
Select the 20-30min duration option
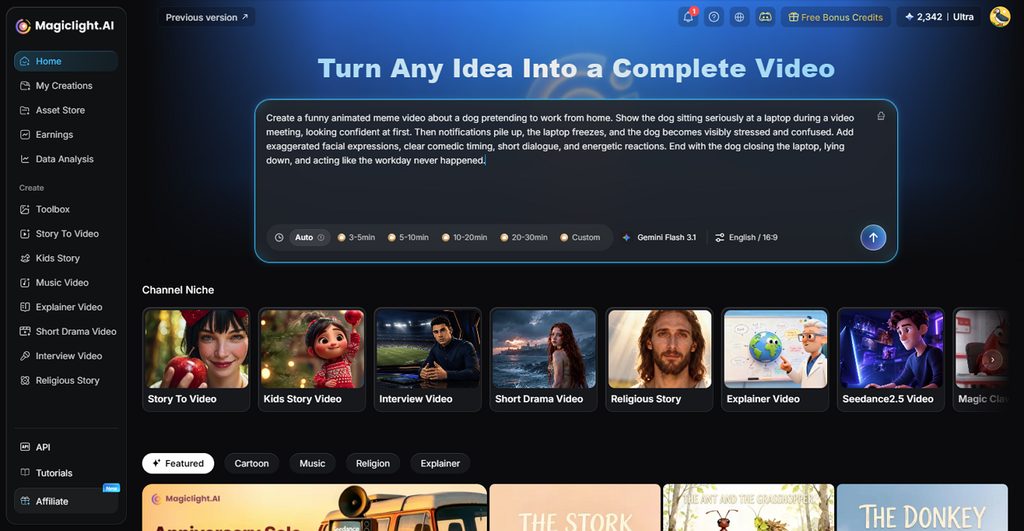pyautogui.click(x=524, y=238)
